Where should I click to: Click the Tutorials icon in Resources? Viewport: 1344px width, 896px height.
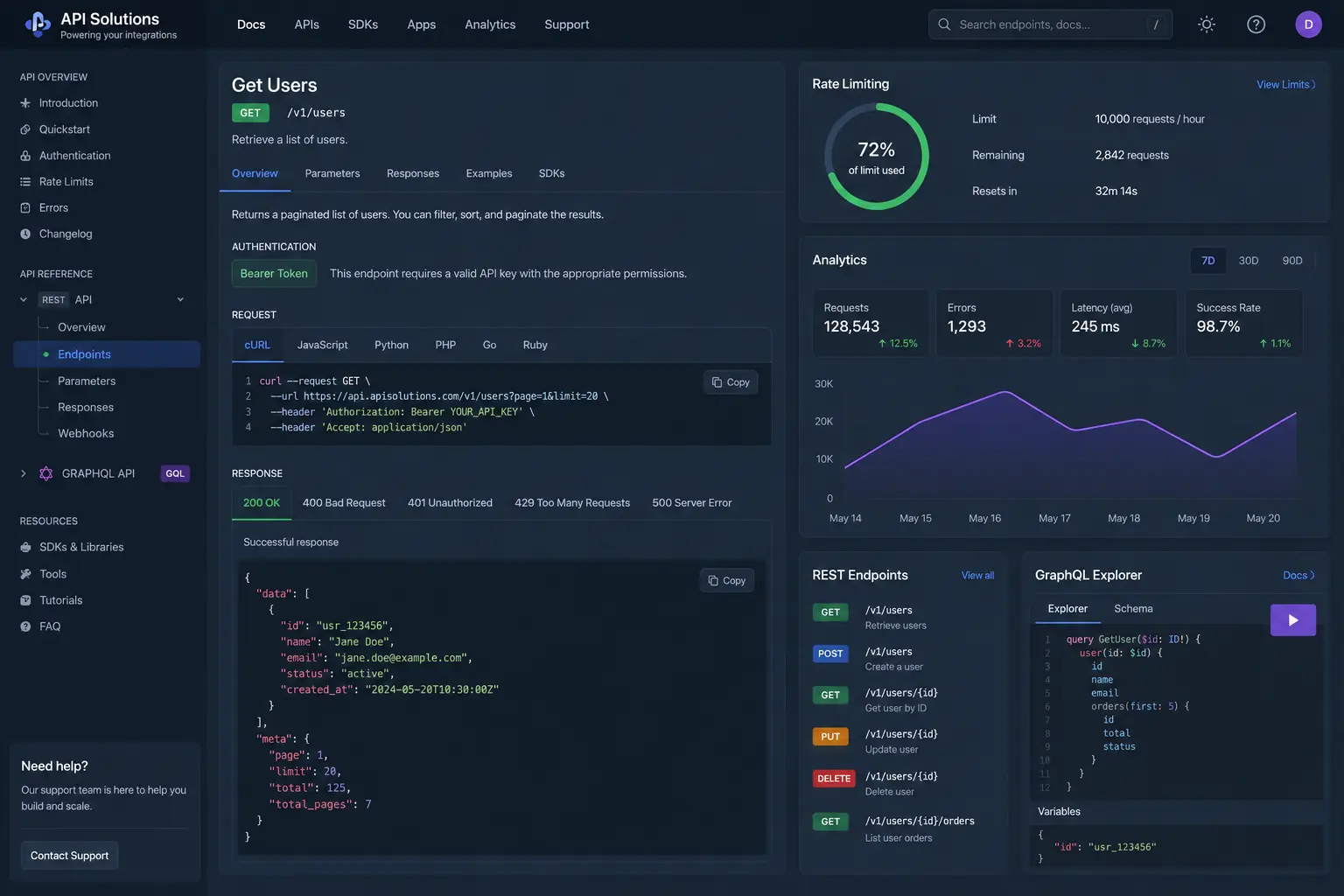[x=25, y=600]
